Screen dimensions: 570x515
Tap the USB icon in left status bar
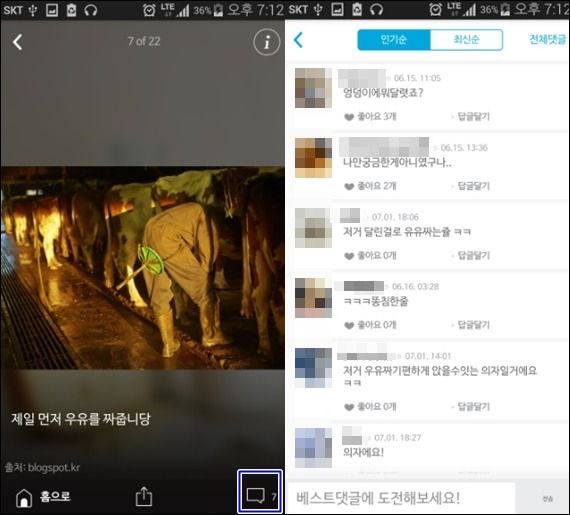33,10
